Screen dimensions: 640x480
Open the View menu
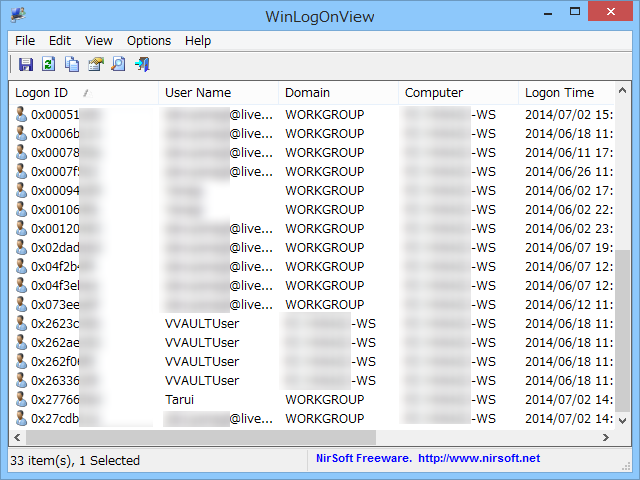coord(98,41)
